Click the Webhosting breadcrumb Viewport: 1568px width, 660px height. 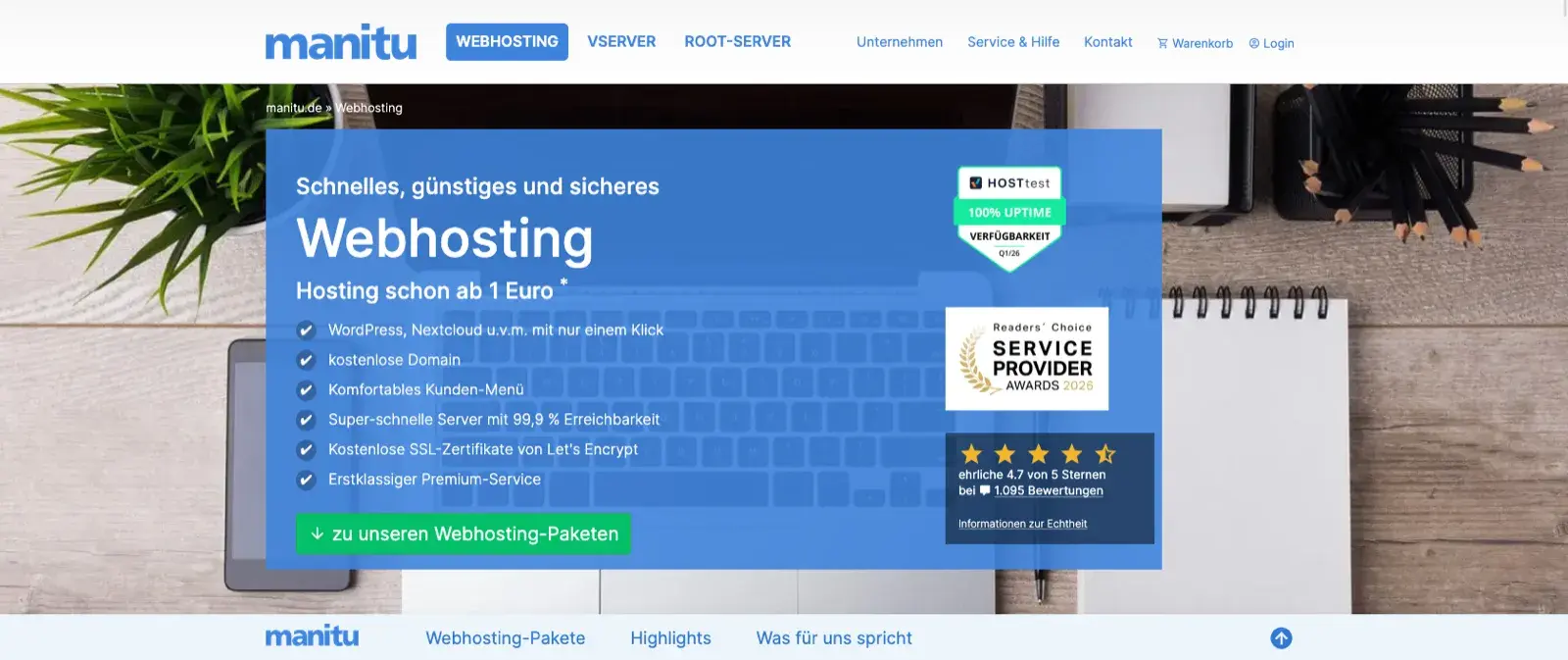[369, 108]
